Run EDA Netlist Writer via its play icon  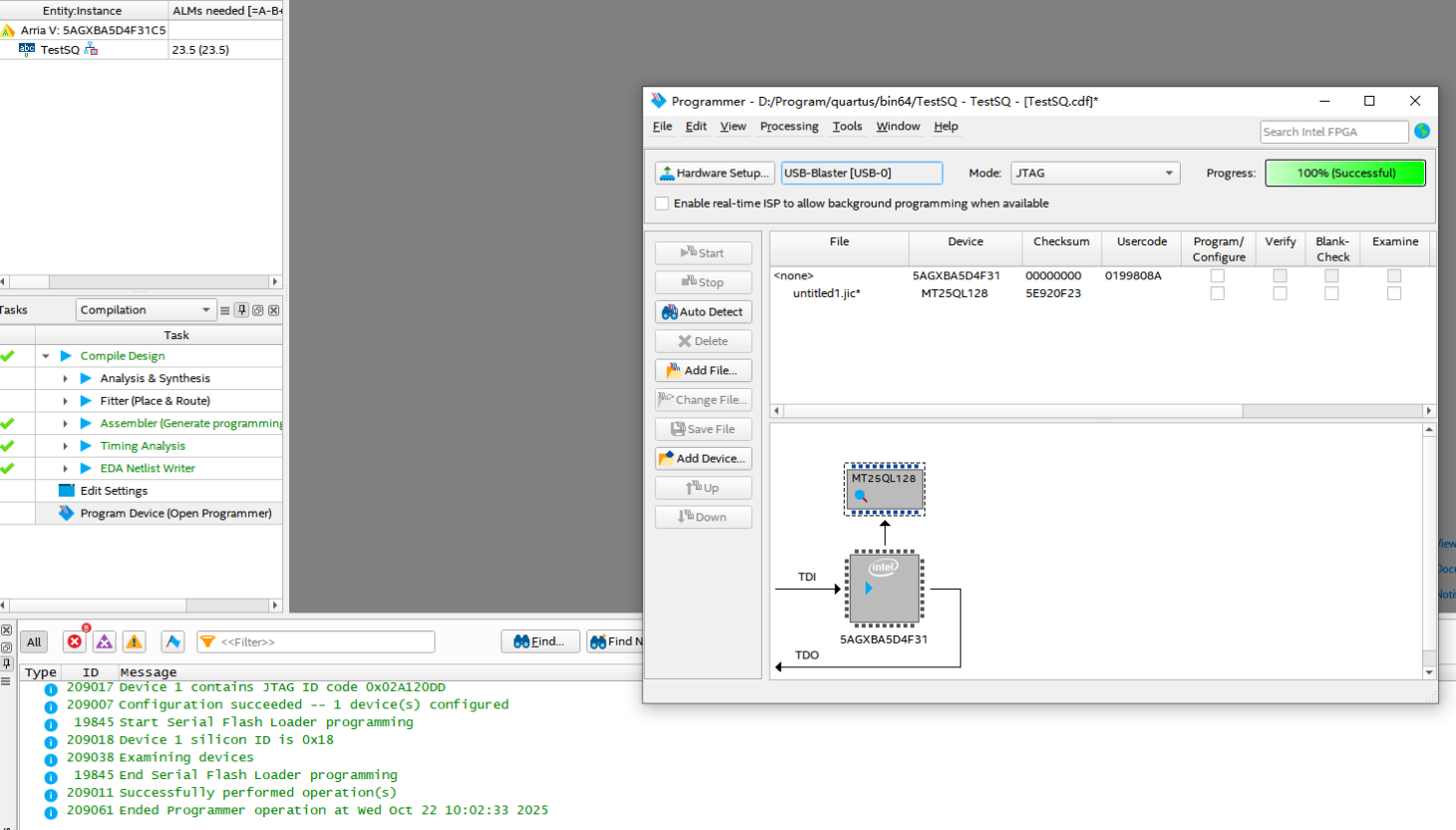click(86, 468)
